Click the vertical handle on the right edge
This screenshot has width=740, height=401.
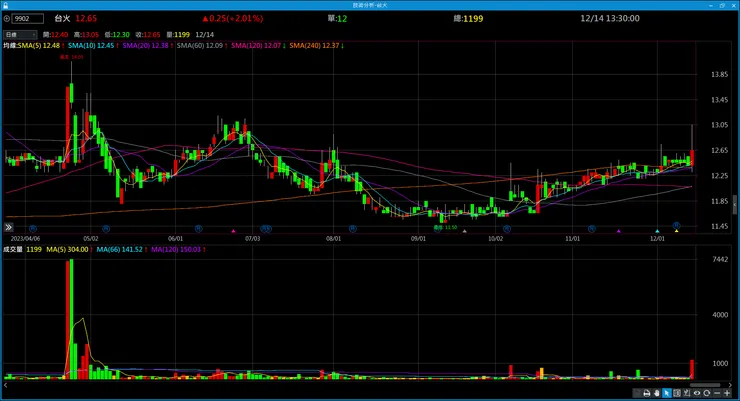pyautogui.click(x=735, y=205)
